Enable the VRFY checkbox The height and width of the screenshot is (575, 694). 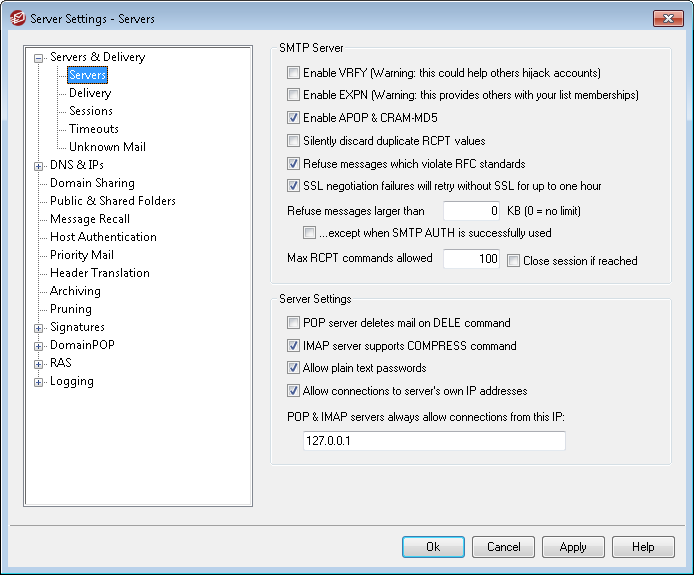pos(293,73)
